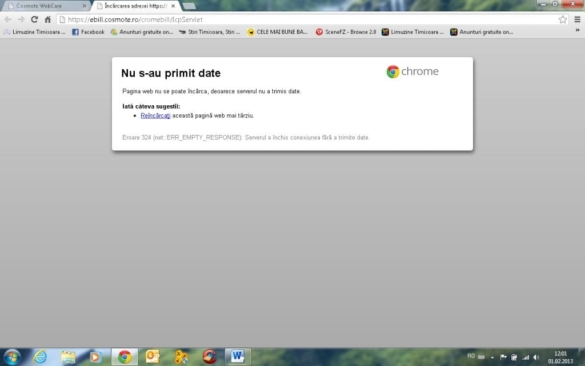This screenshot has height=366, width=585.
Task: Click the Reîncărcați link on error page
Action: click(x=155, y=116)
